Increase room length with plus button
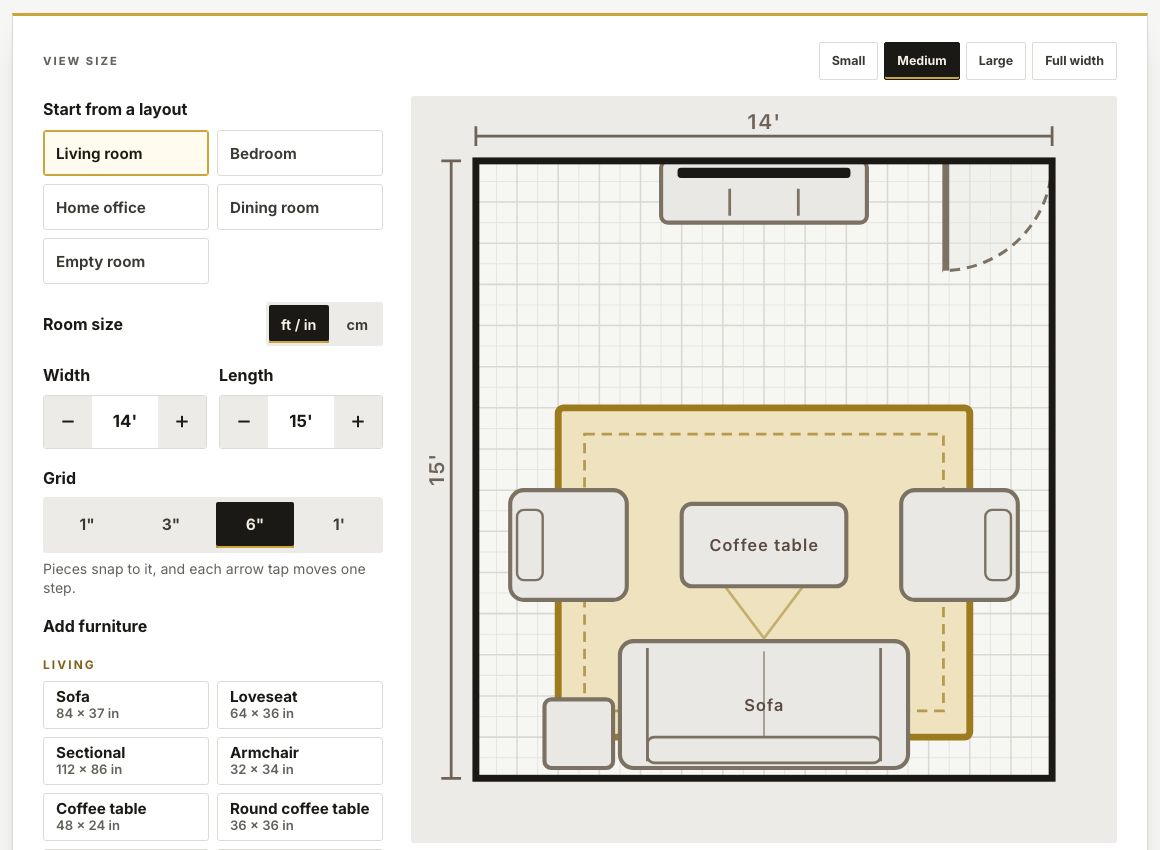 358,422
